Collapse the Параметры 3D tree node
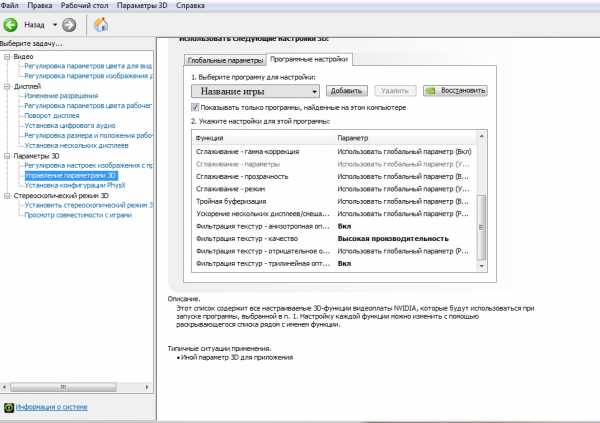The image size is (600, 423). point(7,156)
